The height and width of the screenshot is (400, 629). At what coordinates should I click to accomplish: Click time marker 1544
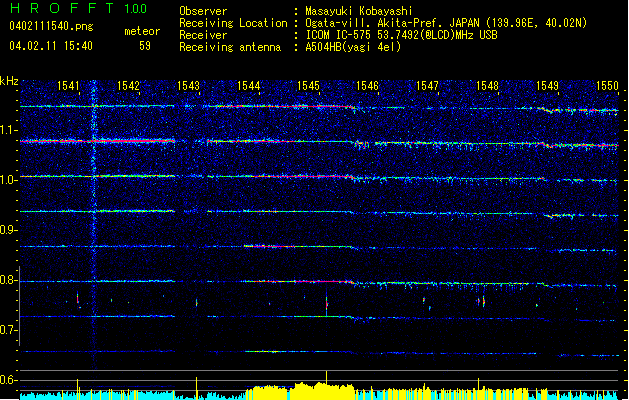pos(248,85)
